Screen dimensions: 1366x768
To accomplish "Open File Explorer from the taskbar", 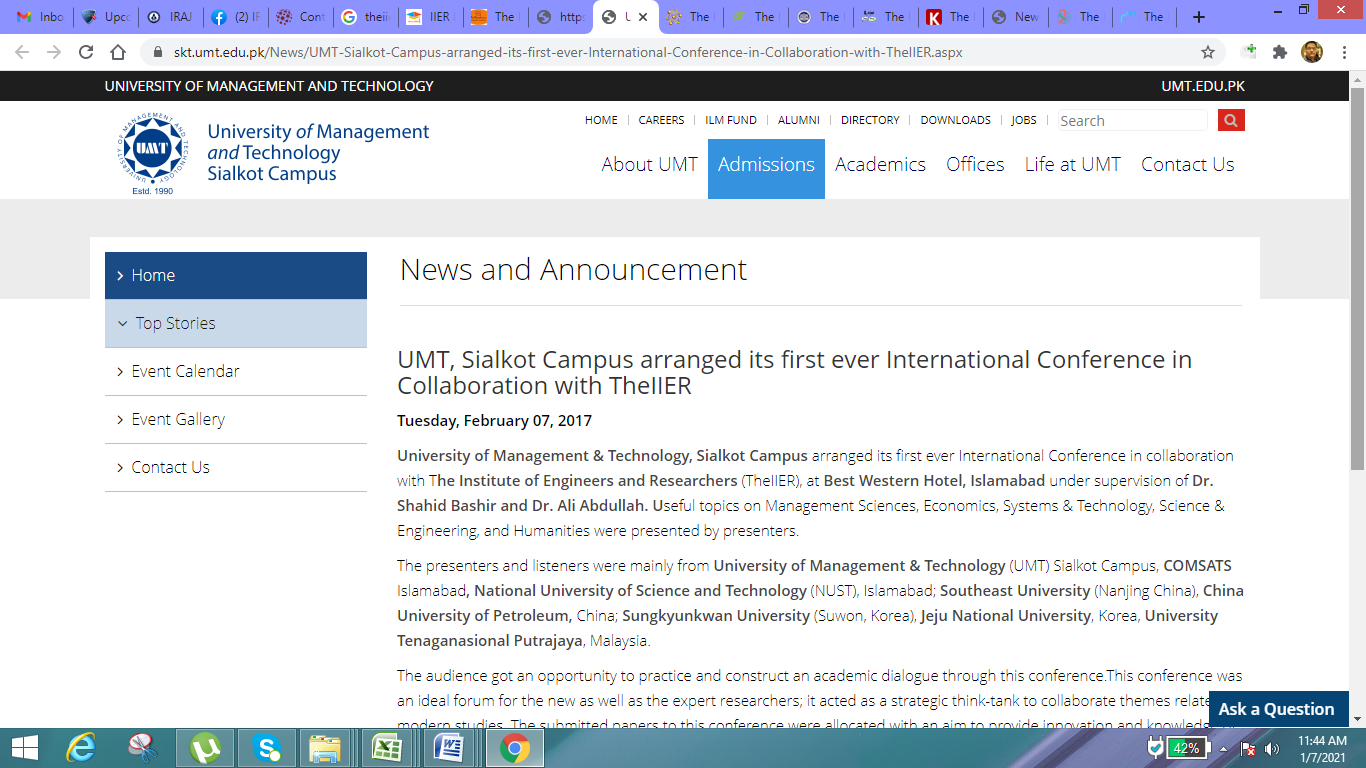I will pyautogui.click(x=325, y=747).
